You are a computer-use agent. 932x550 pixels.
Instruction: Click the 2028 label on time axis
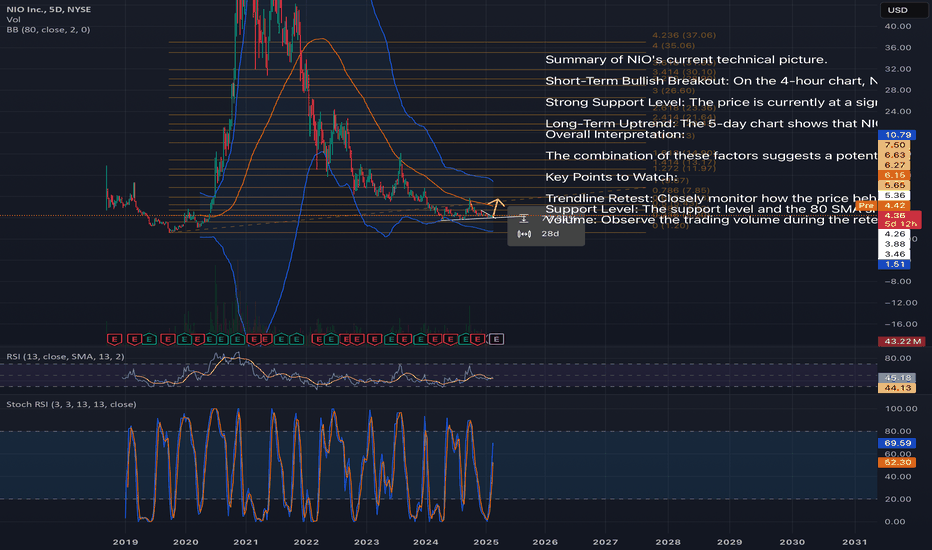(x=667, y=542)
